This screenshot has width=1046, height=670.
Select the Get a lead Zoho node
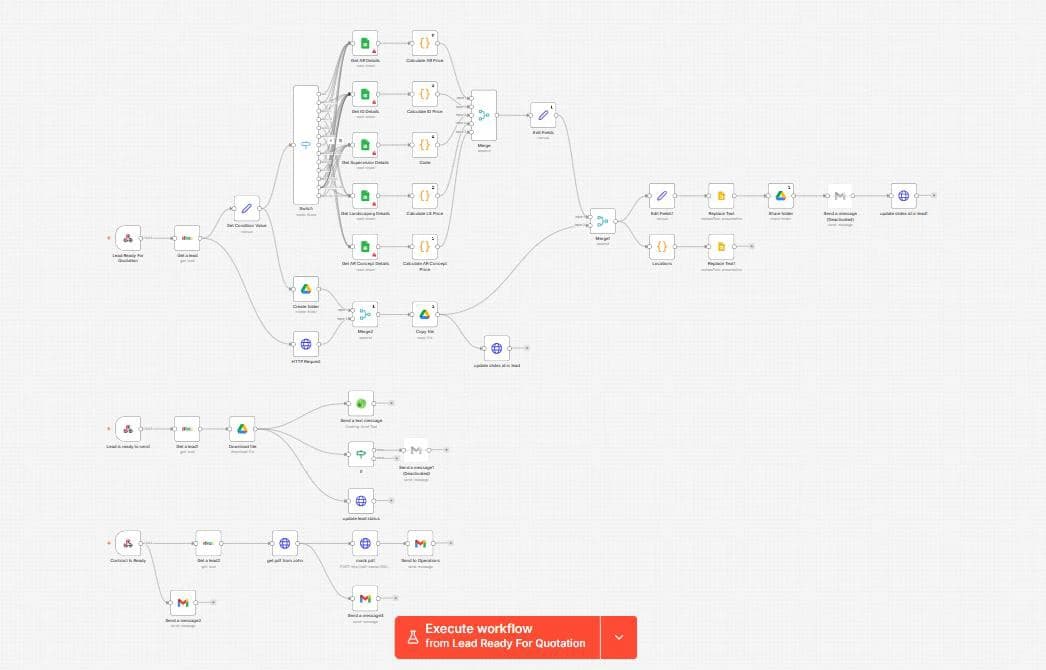tap(187, 238)
